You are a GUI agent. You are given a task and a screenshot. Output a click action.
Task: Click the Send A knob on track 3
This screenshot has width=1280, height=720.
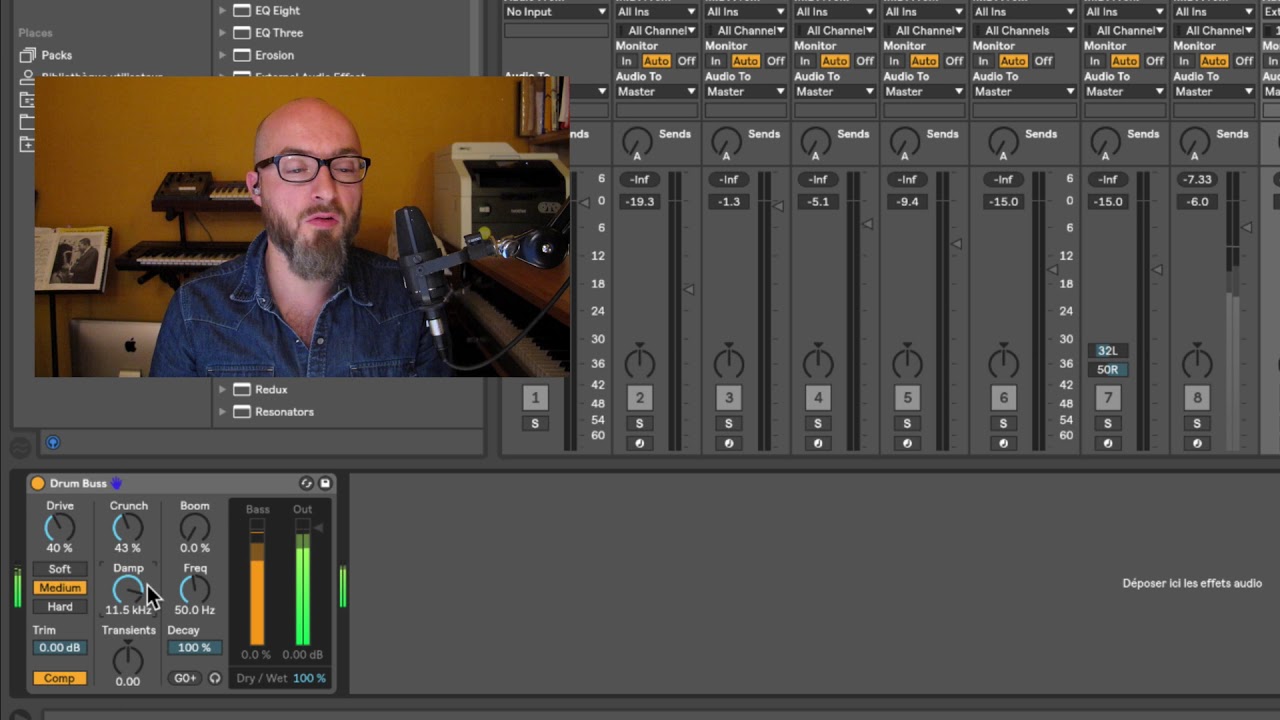point(726,141)
